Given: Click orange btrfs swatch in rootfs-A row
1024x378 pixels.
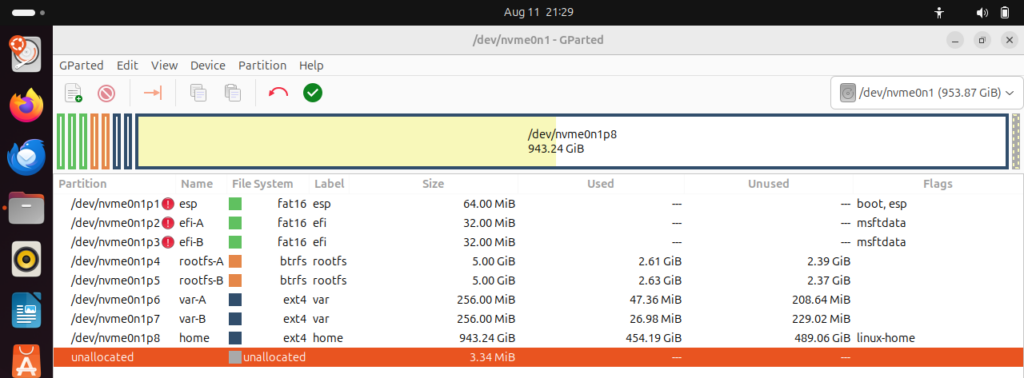Looking at the screenshot, I should click(235, 262).
